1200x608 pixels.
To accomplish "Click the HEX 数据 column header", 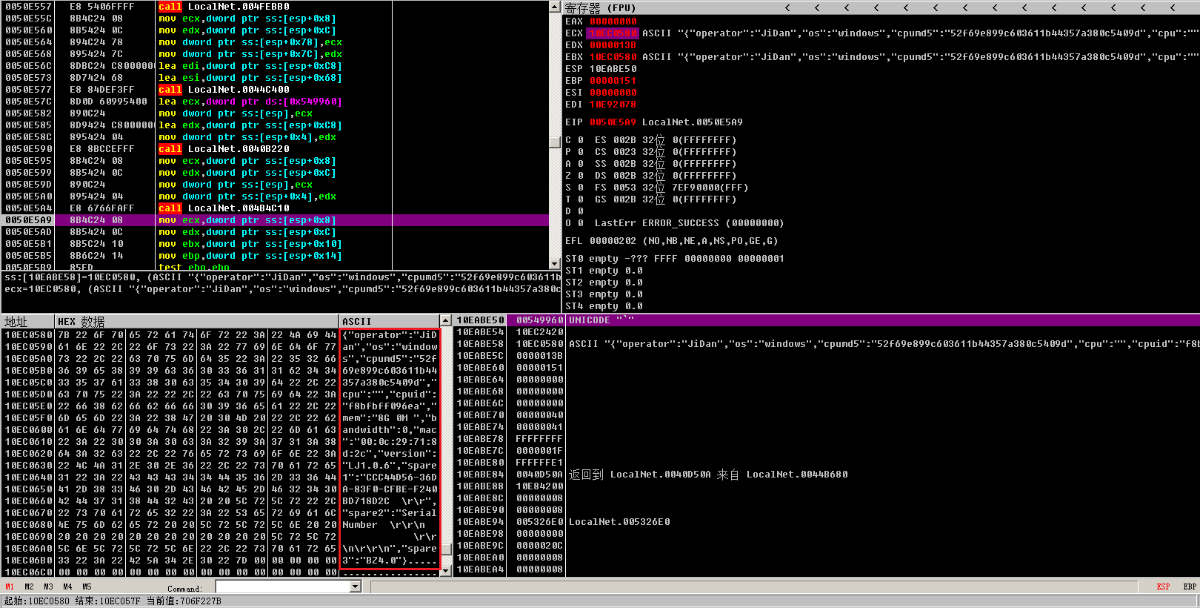I will (x=197, y=322).
